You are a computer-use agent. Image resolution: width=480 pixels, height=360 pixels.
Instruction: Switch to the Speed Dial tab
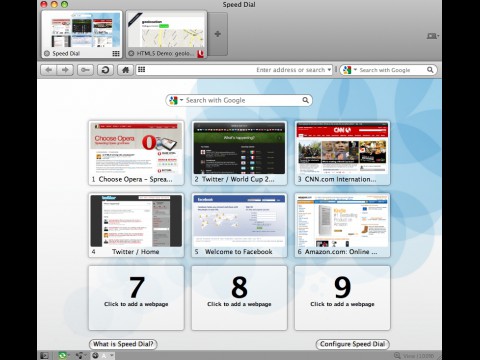(82, 35)
